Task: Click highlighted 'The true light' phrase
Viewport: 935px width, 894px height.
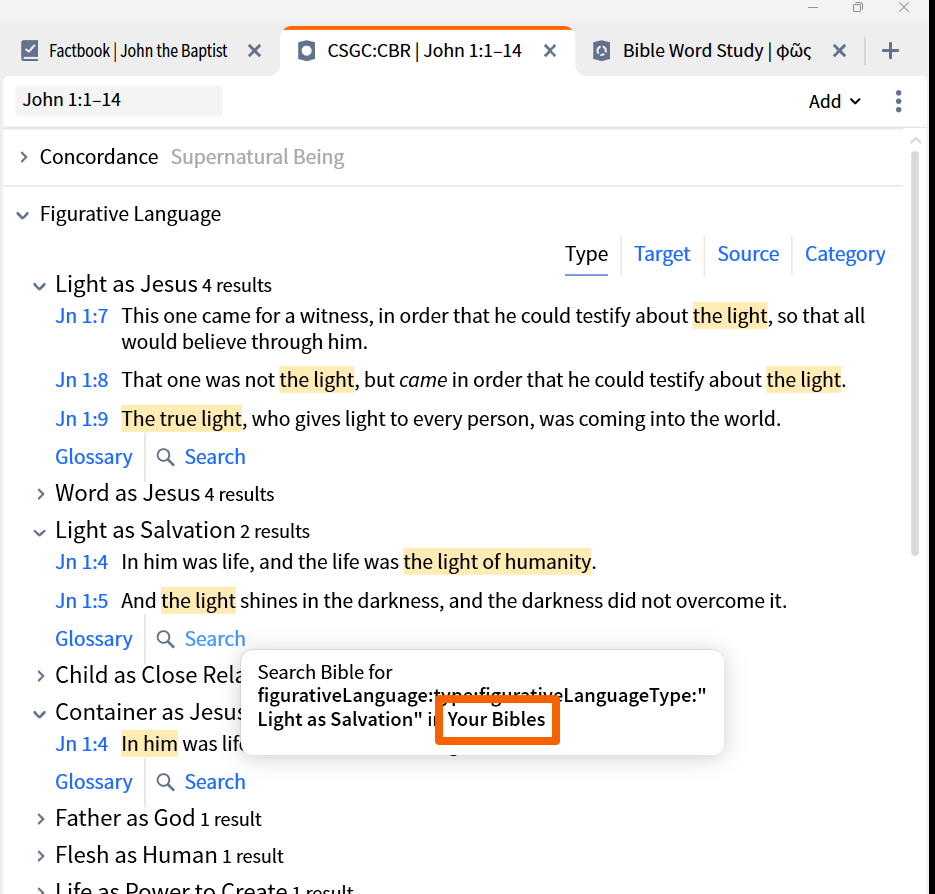Action: (182, 419)
